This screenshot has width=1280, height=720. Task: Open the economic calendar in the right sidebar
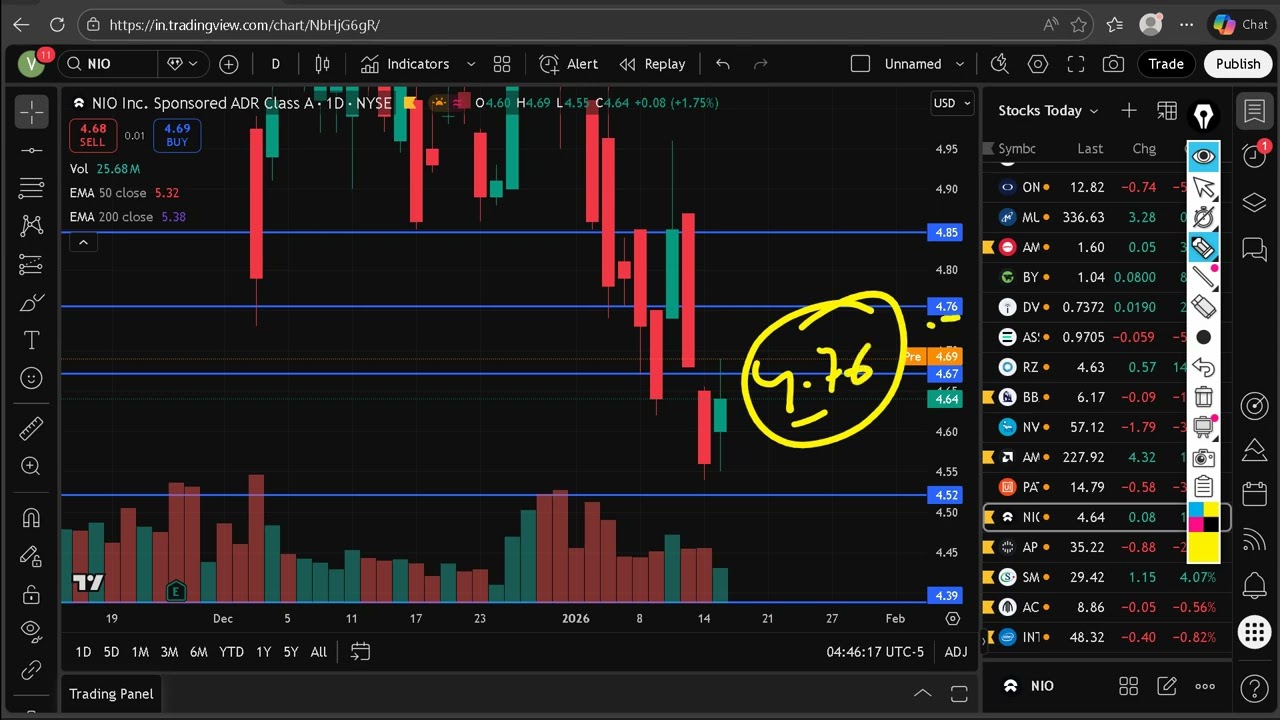pos(1255,494)
